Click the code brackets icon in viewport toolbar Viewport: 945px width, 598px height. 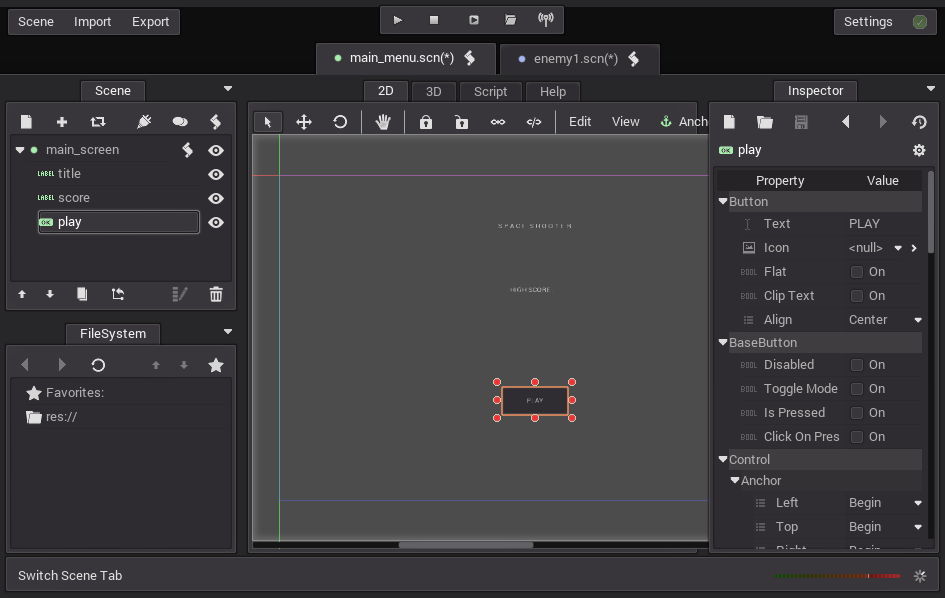coord(534,122)
